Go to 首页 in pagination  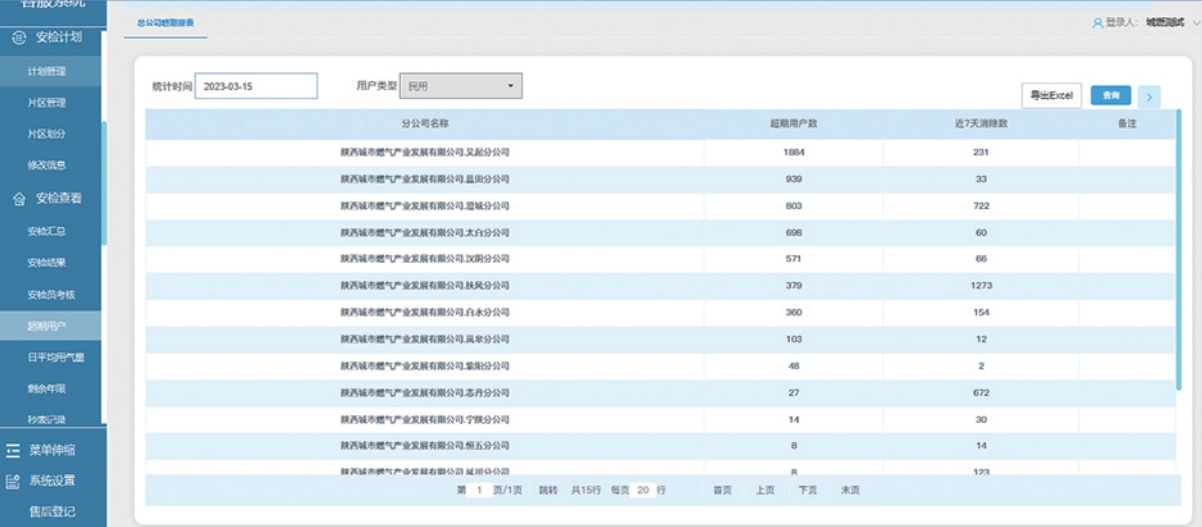click(x=723, y=490)
